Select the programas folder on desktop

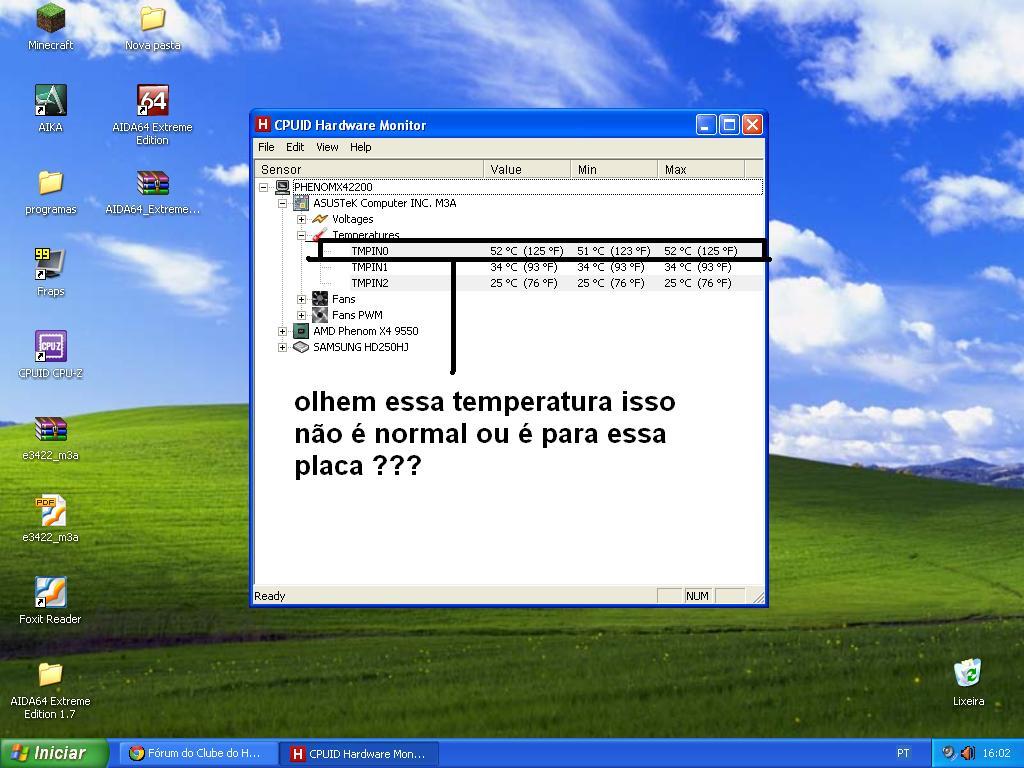50,183
